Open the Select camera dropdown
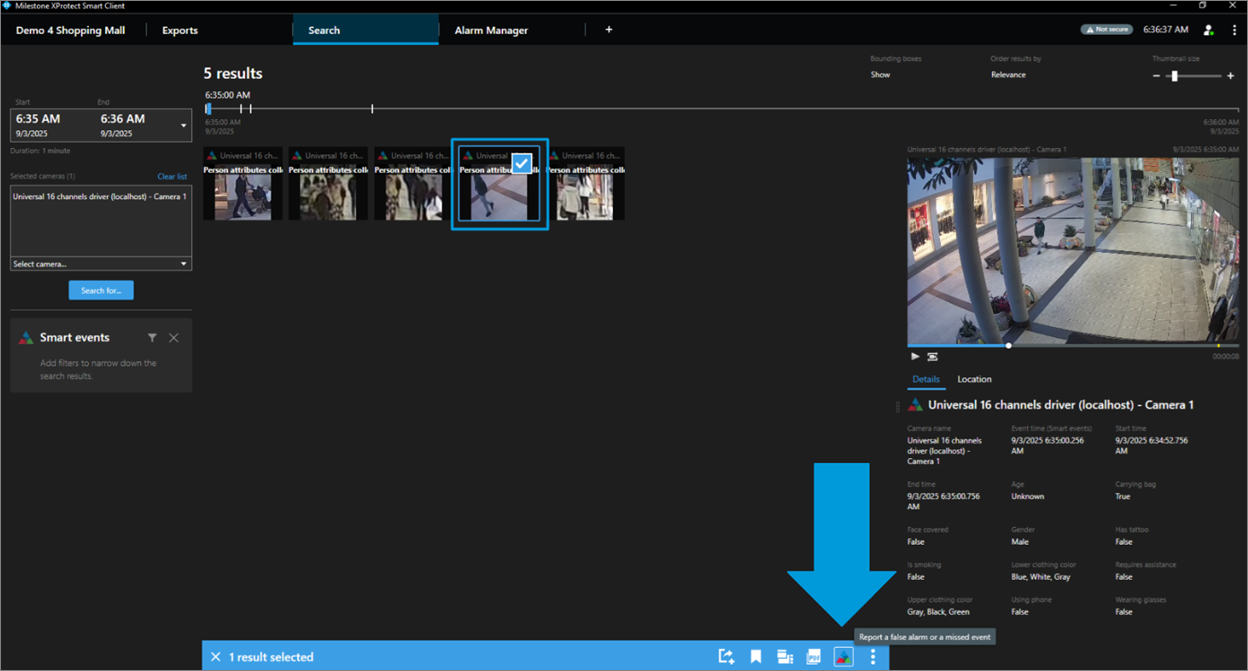This screenshot has height=671, width=1248. click(x=101, y=264)
